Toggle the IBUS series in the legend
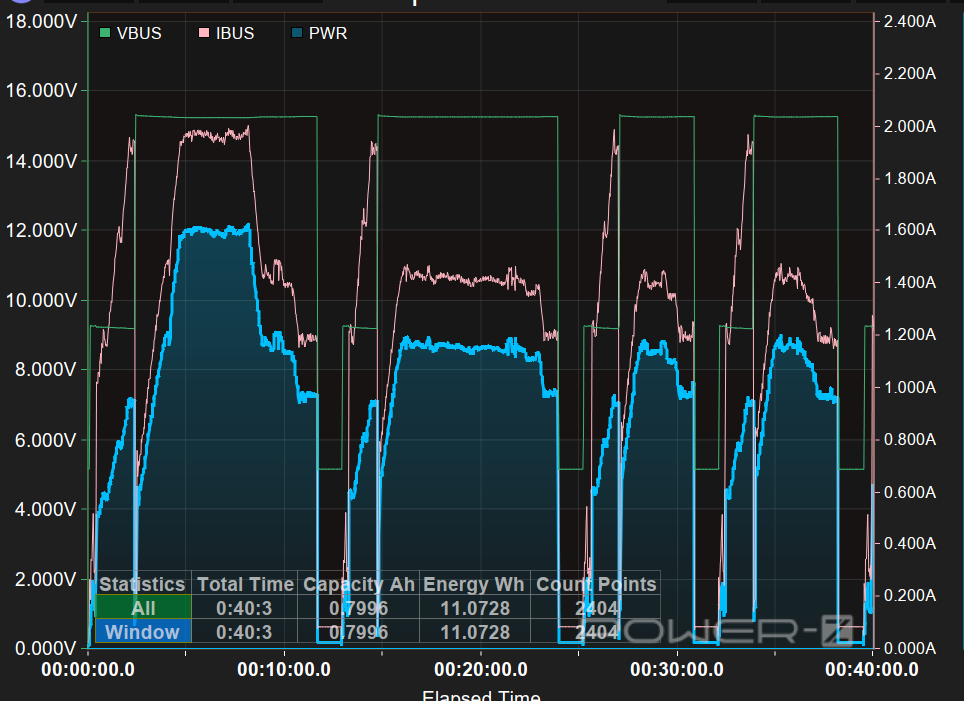The width and height of the screenshot is (964, 701). [x=234, y=33]
